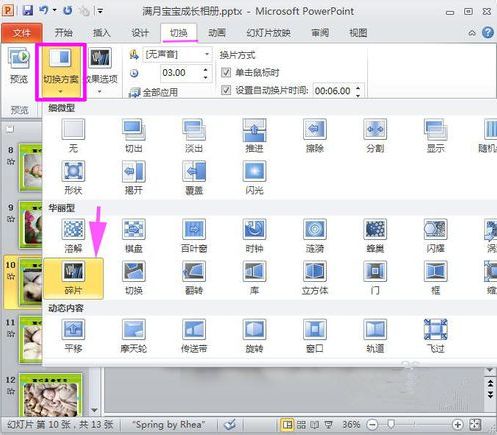The width and height of the screenshot is (497, 435).
Task: Open the 文件 File tab
Action: (22, 33)
